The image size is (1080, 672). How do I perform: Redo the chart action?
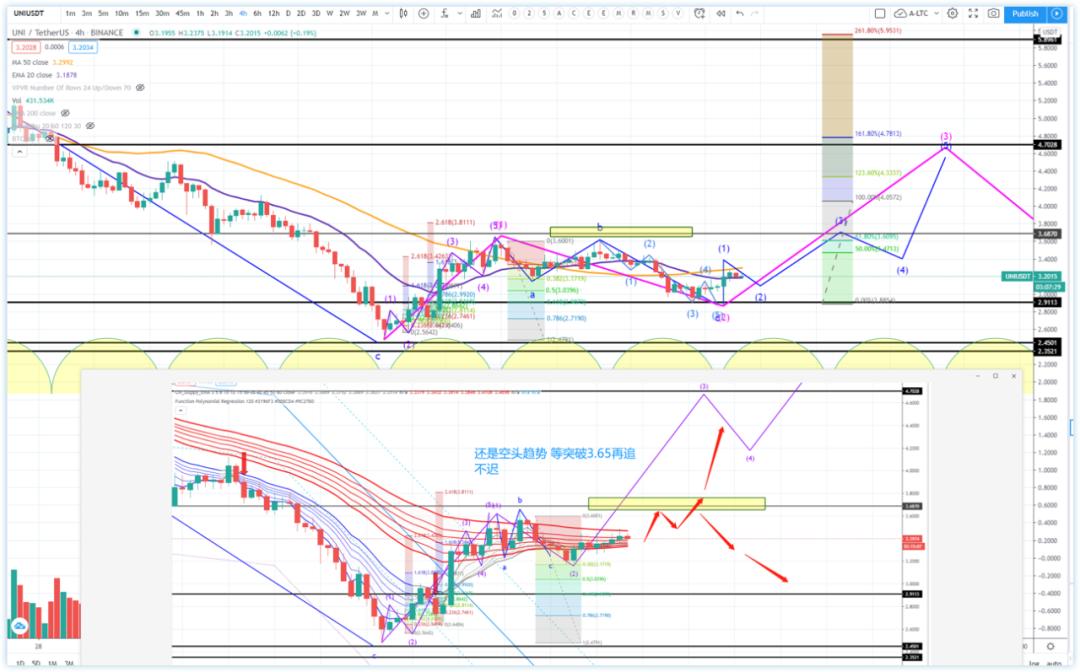point(755,13)
